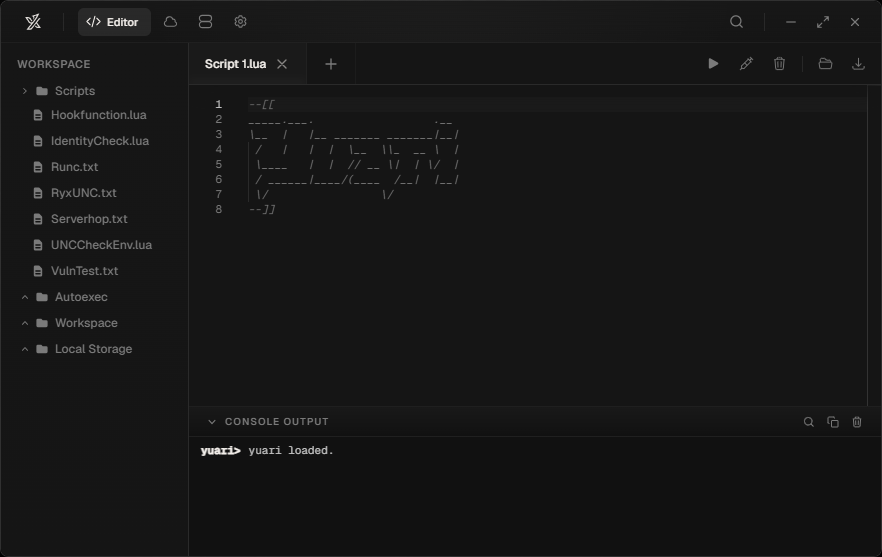Collapse the Console Output panel
Image resolution: width=882 pixels, height=557 pixels.
(x=212, y=421)
